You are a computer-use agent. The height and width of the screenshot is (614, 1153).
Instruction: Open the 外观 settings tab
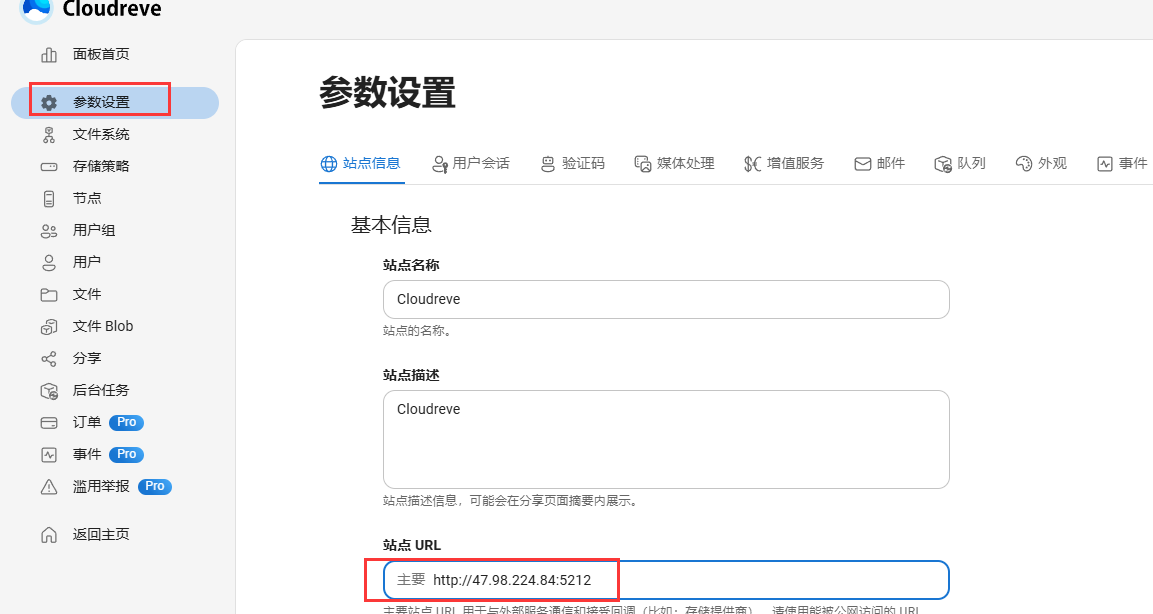coord(1041,163)
